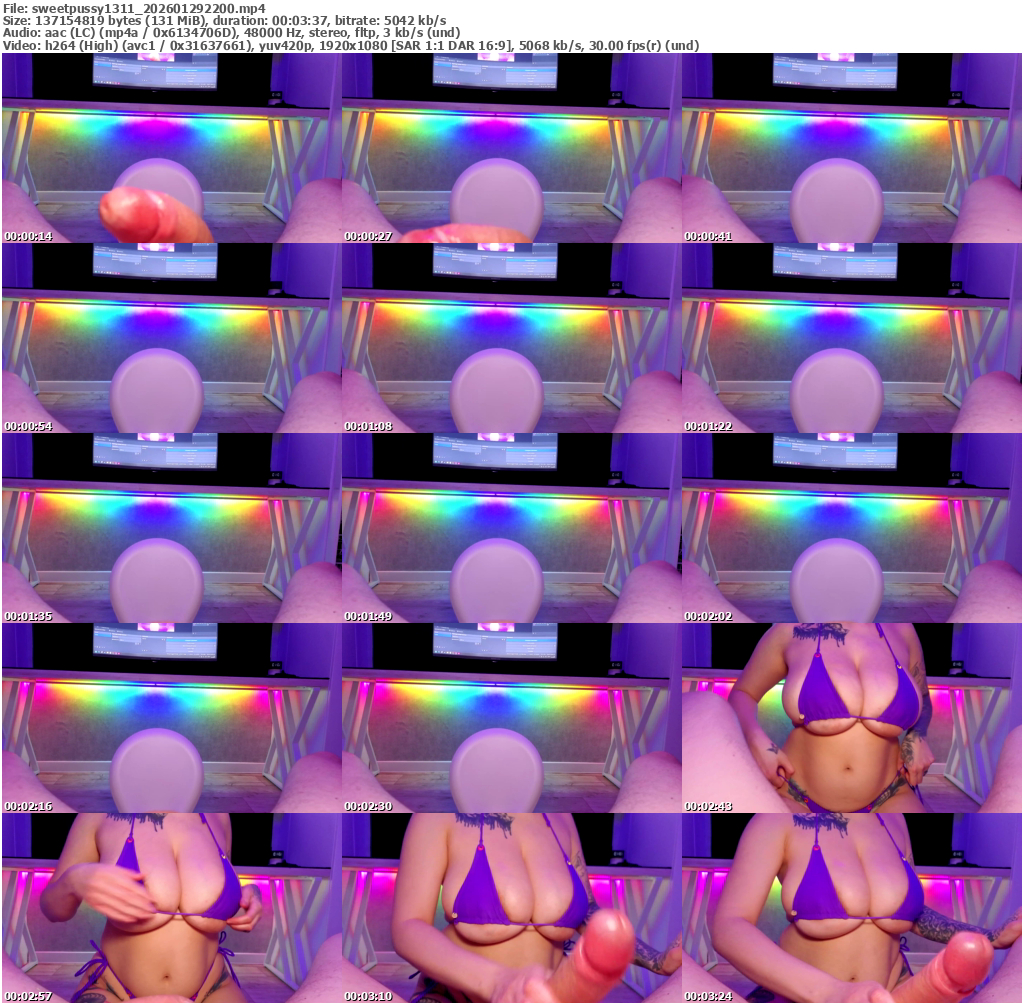Click the "File:" name line in header
The height and width of the screenshot is (1003, 1024).
pos(135,8)
